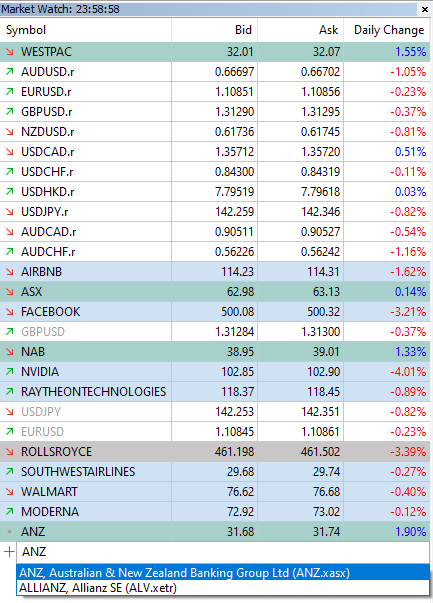Click the Market Watch title bar
Screen dimensions: 433x603
pos(208,9)
